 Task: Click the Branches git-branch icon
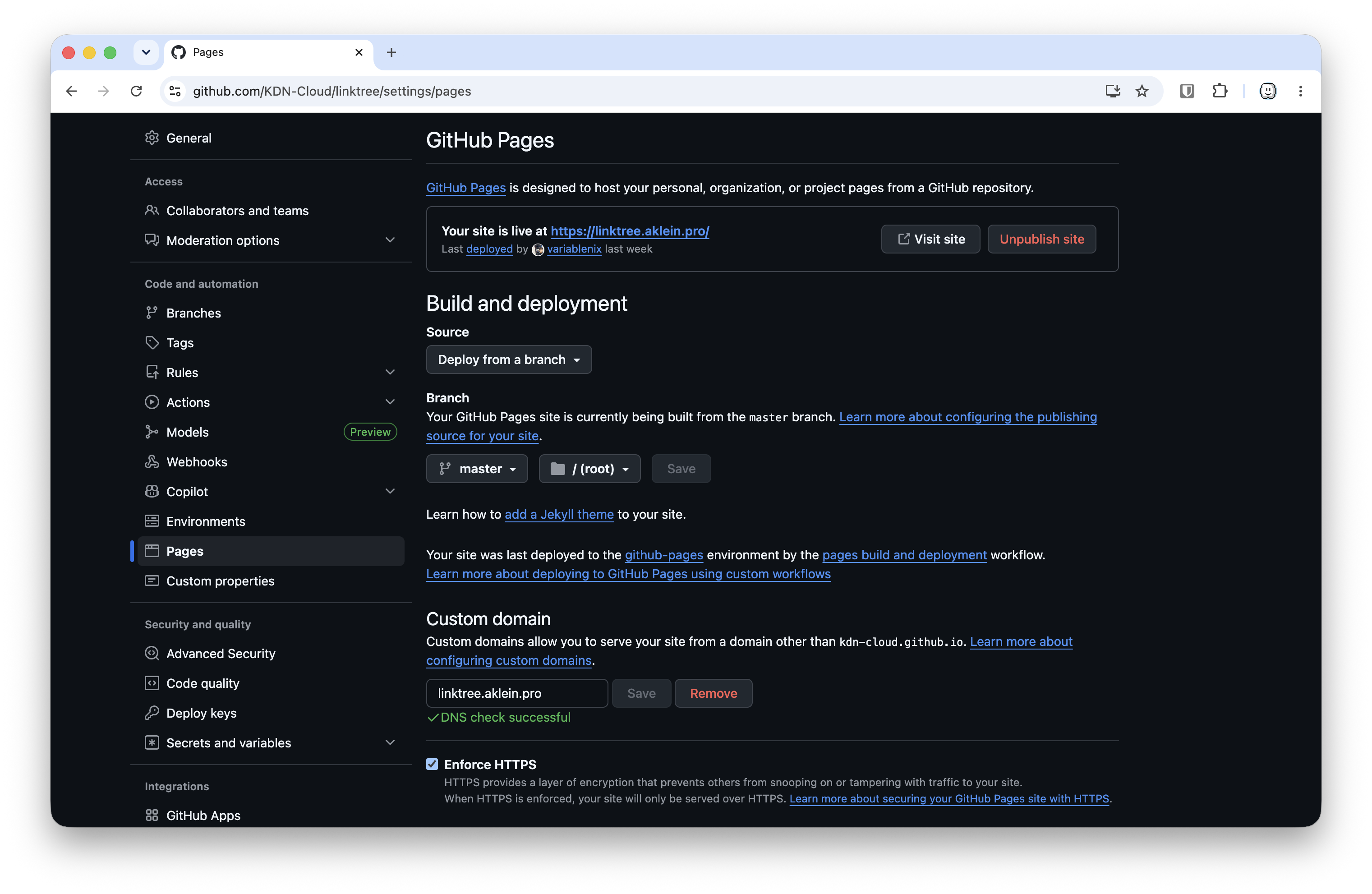[x=152, y=313]
